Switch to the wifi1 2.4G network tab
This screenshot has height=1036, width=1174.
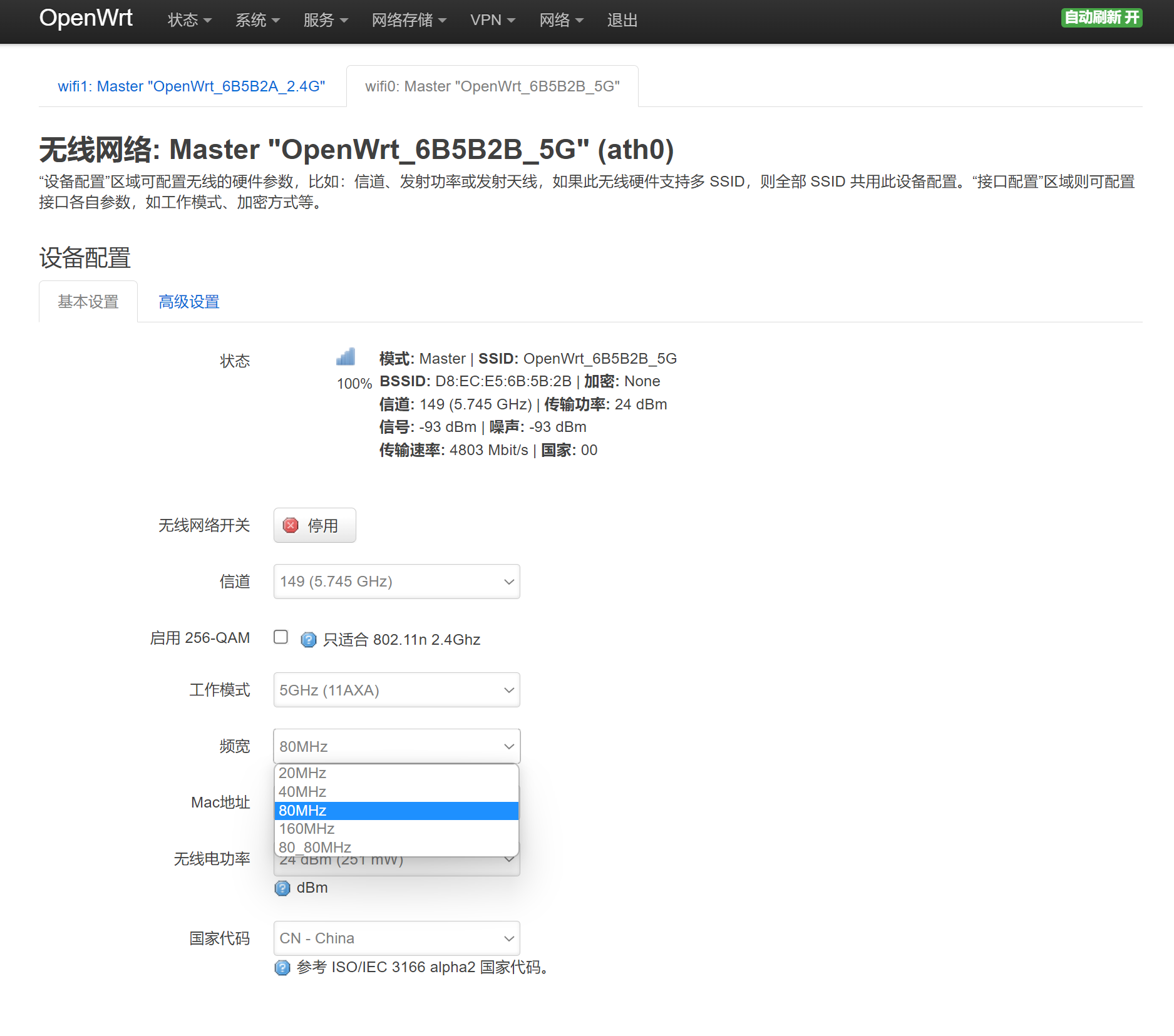click(x=192, y=86)
